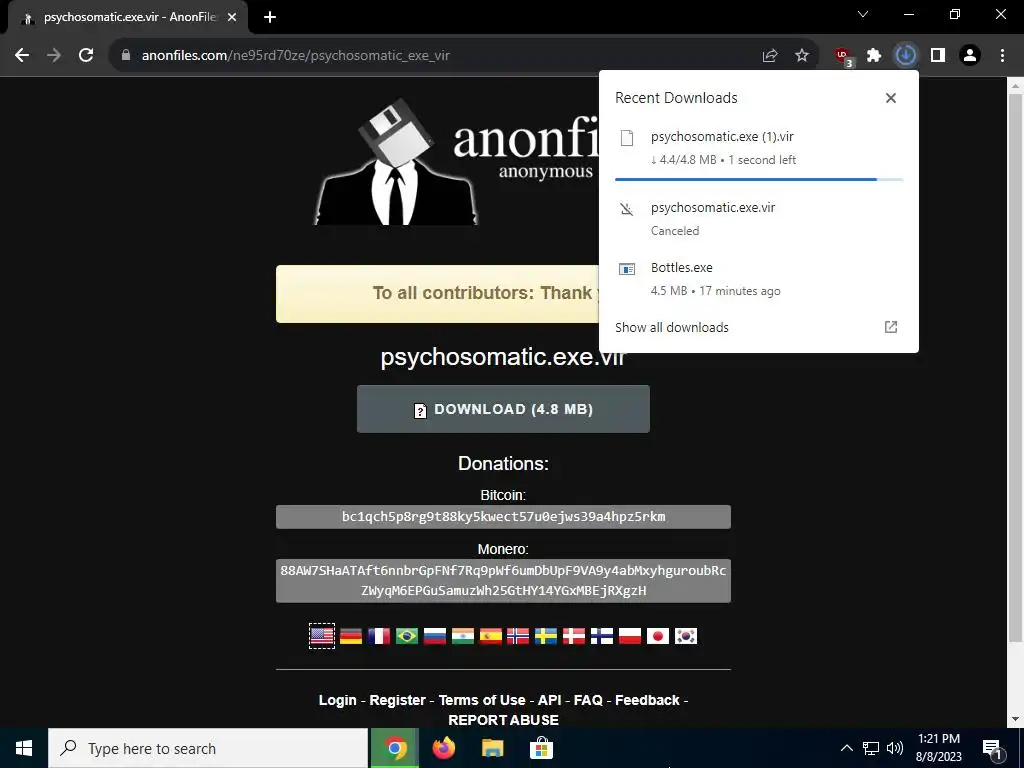1024x768 pixels.
Task: Click the Windows taskbar search box
Action: pos(208,748)
